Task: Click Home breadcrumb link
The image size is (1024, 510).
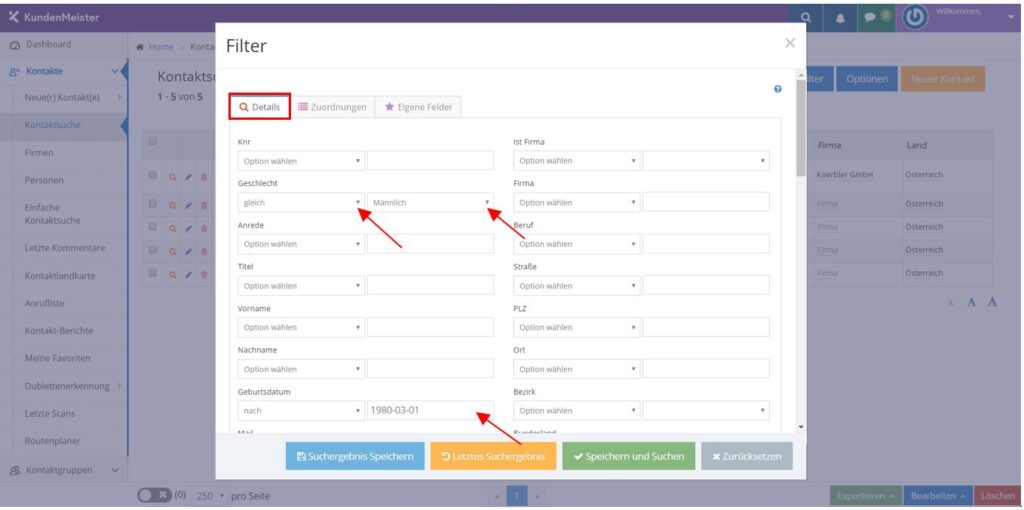Action: [x=161, y=47]
